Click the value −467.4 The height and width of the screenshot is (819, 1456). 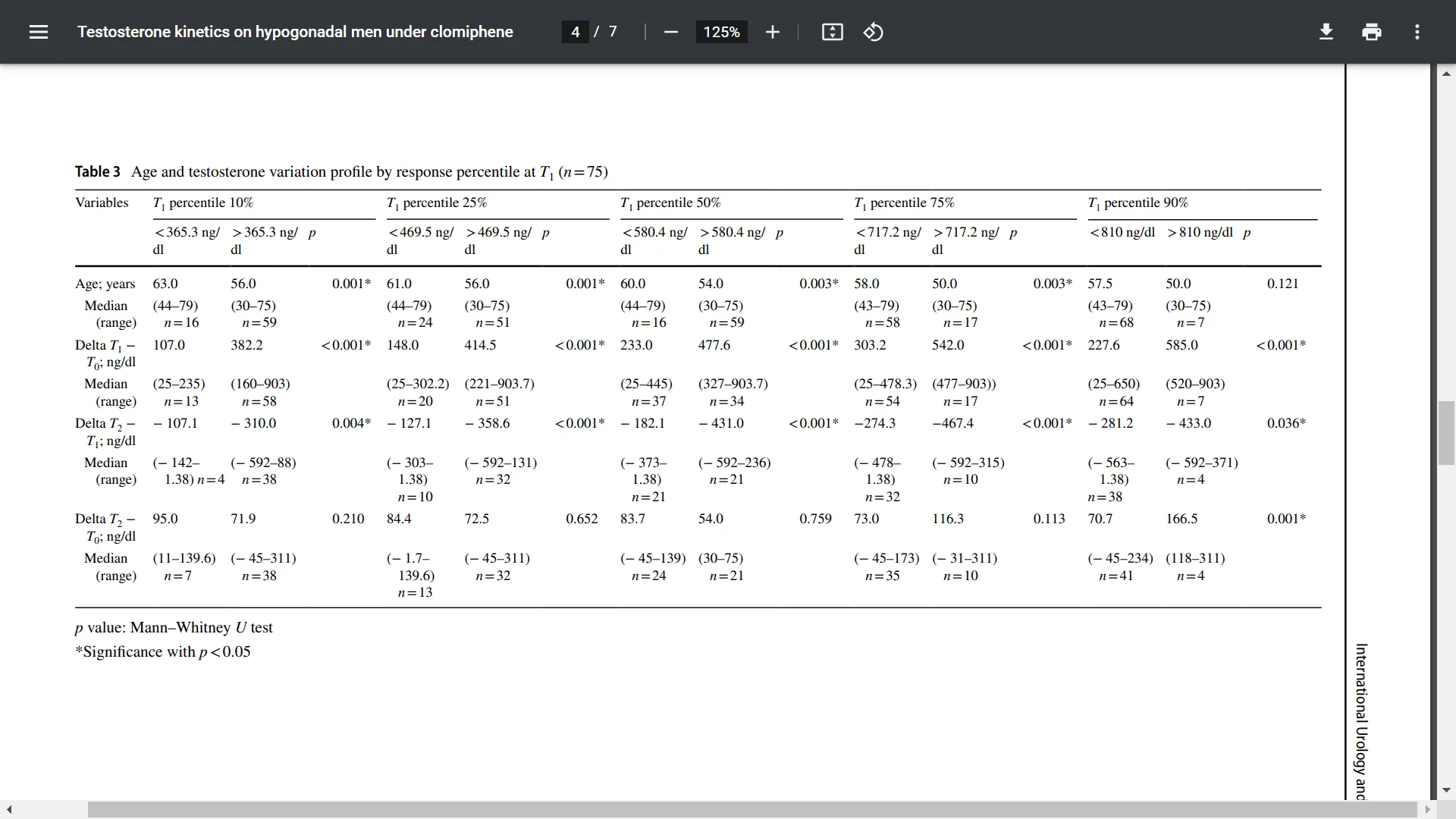[952, 423]
